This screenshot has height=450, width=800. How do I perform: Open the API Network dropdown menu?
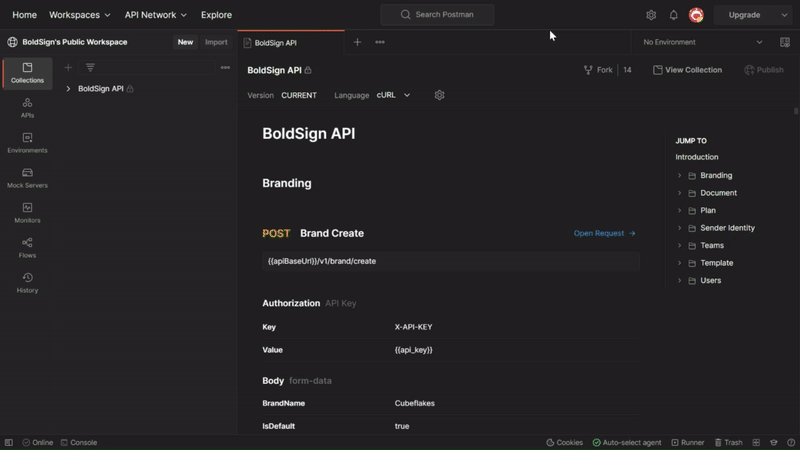(x=156, y=15)
